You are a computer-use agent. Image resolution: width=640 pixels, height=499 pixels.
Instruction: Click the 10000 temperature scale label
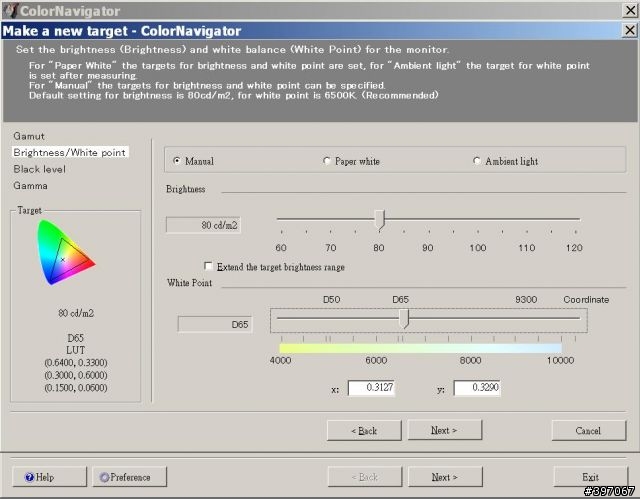coord(560,360)
